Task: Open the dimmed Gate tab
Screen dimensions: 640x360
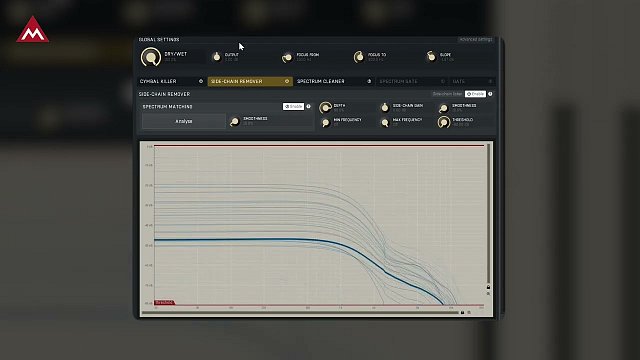Action: point(472,81)
